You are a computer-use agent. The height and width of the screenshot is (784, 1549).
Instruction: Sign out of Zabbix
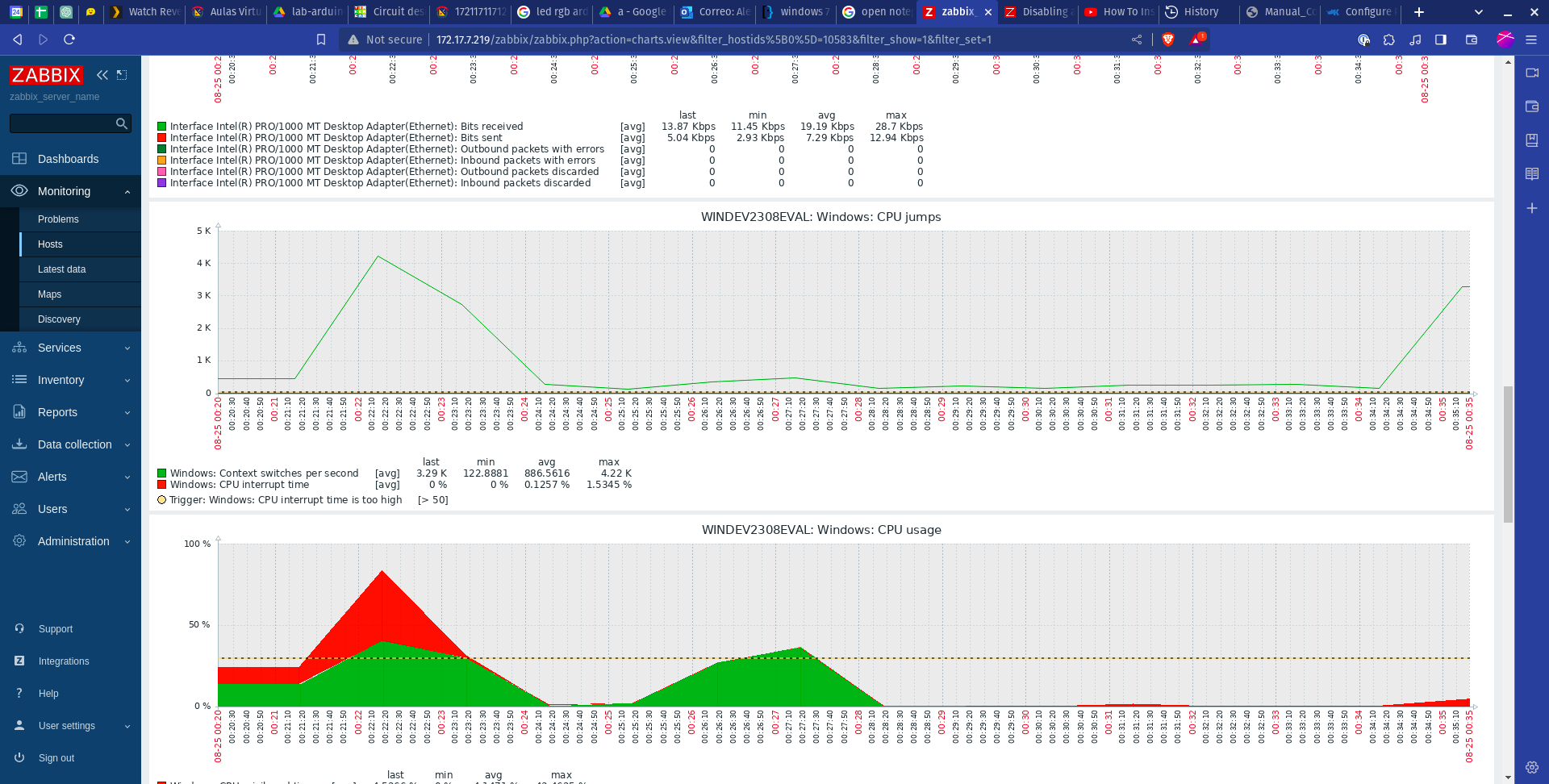click(x=56, y=758)
